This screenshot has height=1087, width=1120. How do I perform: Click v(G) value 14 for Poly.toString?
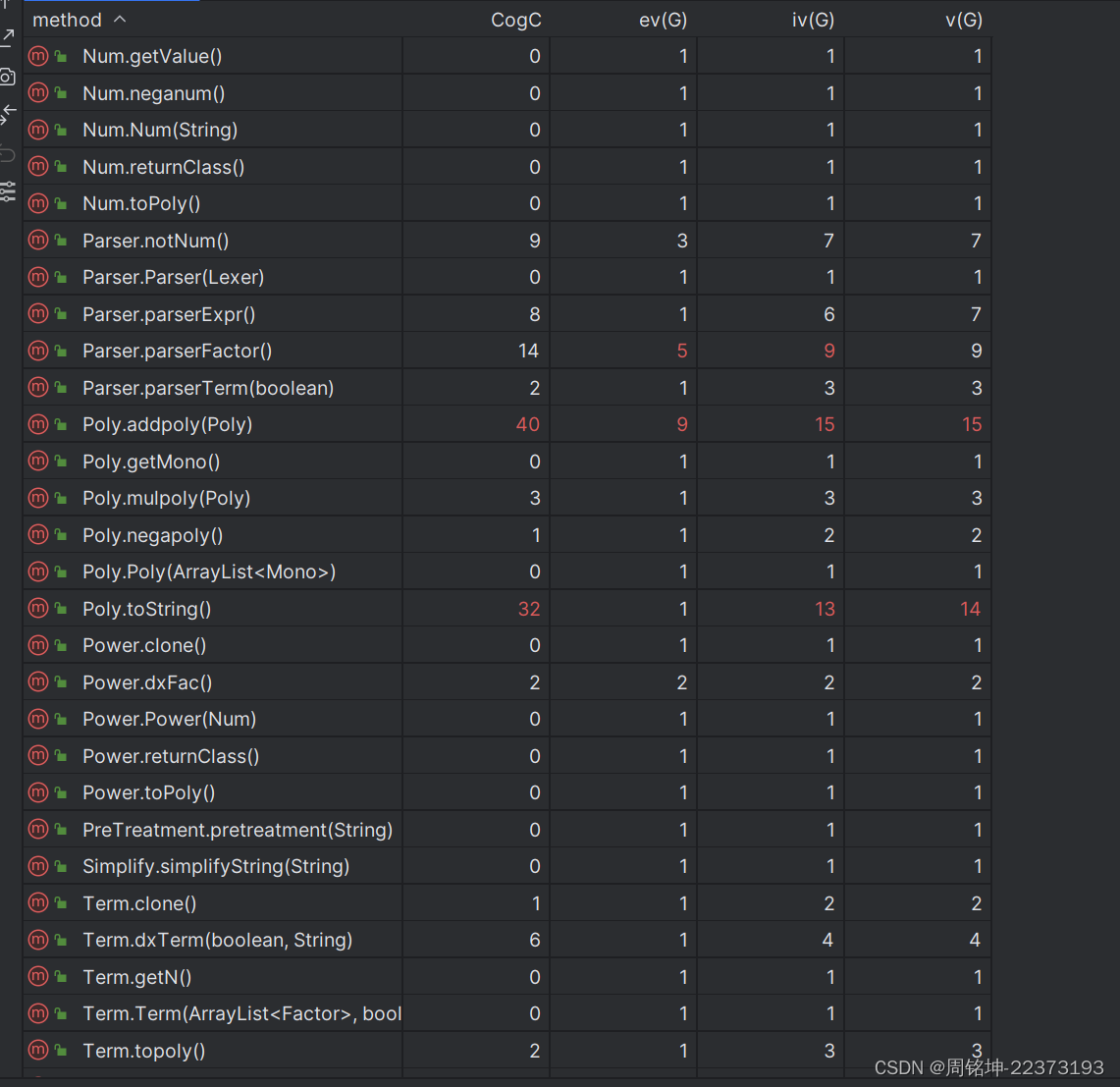point(970,608)
